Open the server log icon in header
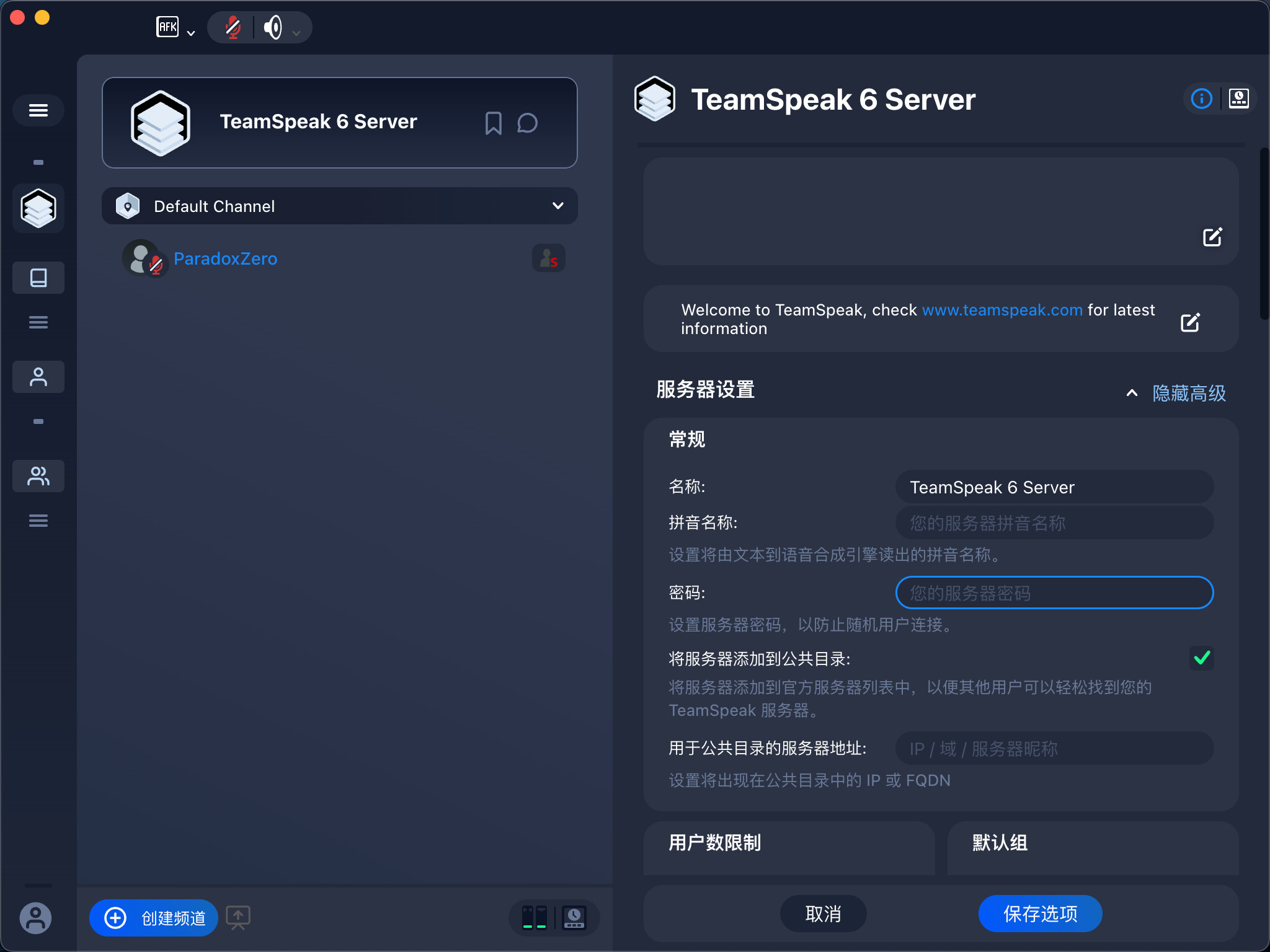Screen dimensions: 1270x952 tap(1239, 99)
